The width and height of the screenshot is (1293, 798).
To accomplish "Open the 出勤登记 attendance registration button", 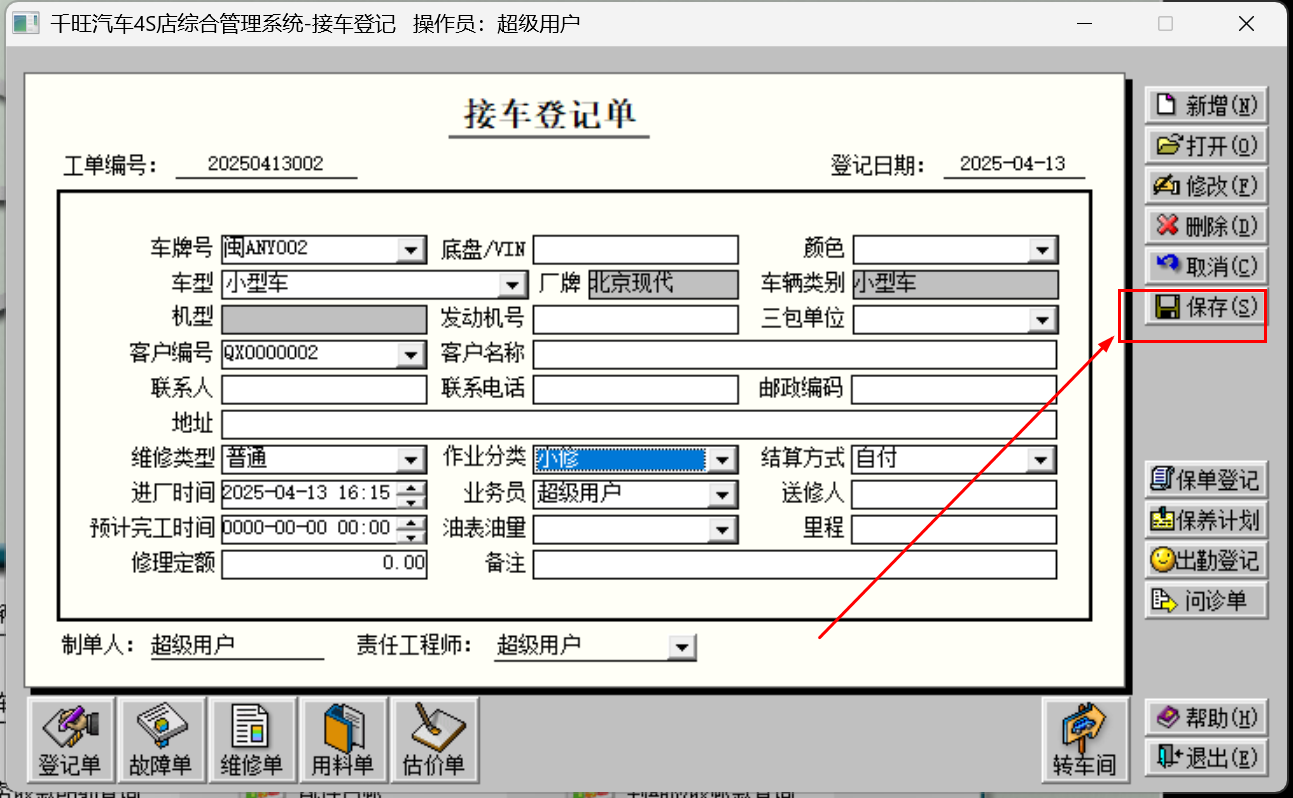I will pos(1206,560).
